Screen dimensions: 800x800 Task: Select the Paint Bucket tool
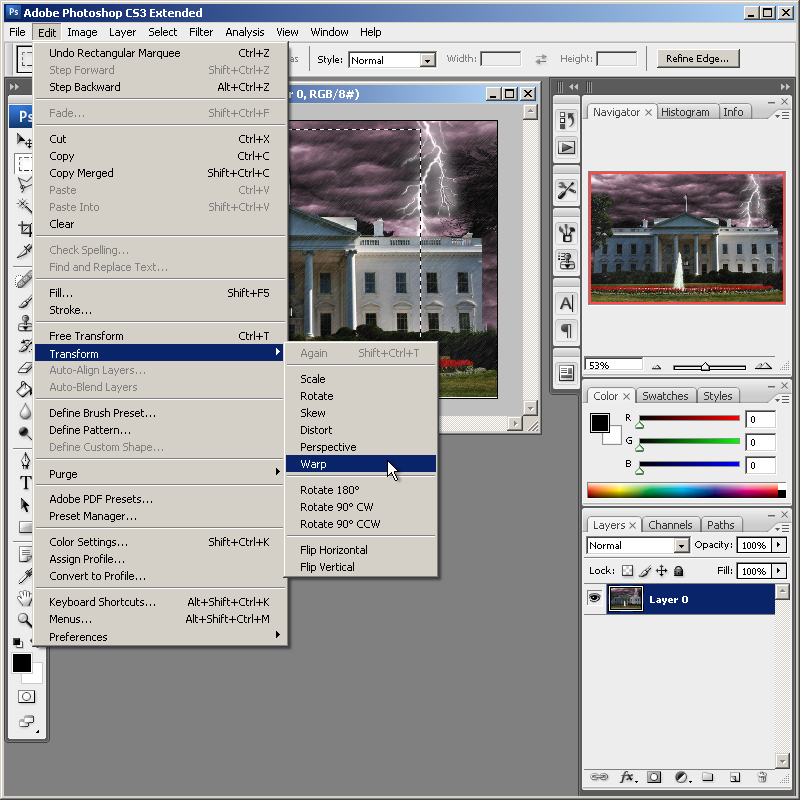pyautogui.click(x=24, y=389)
